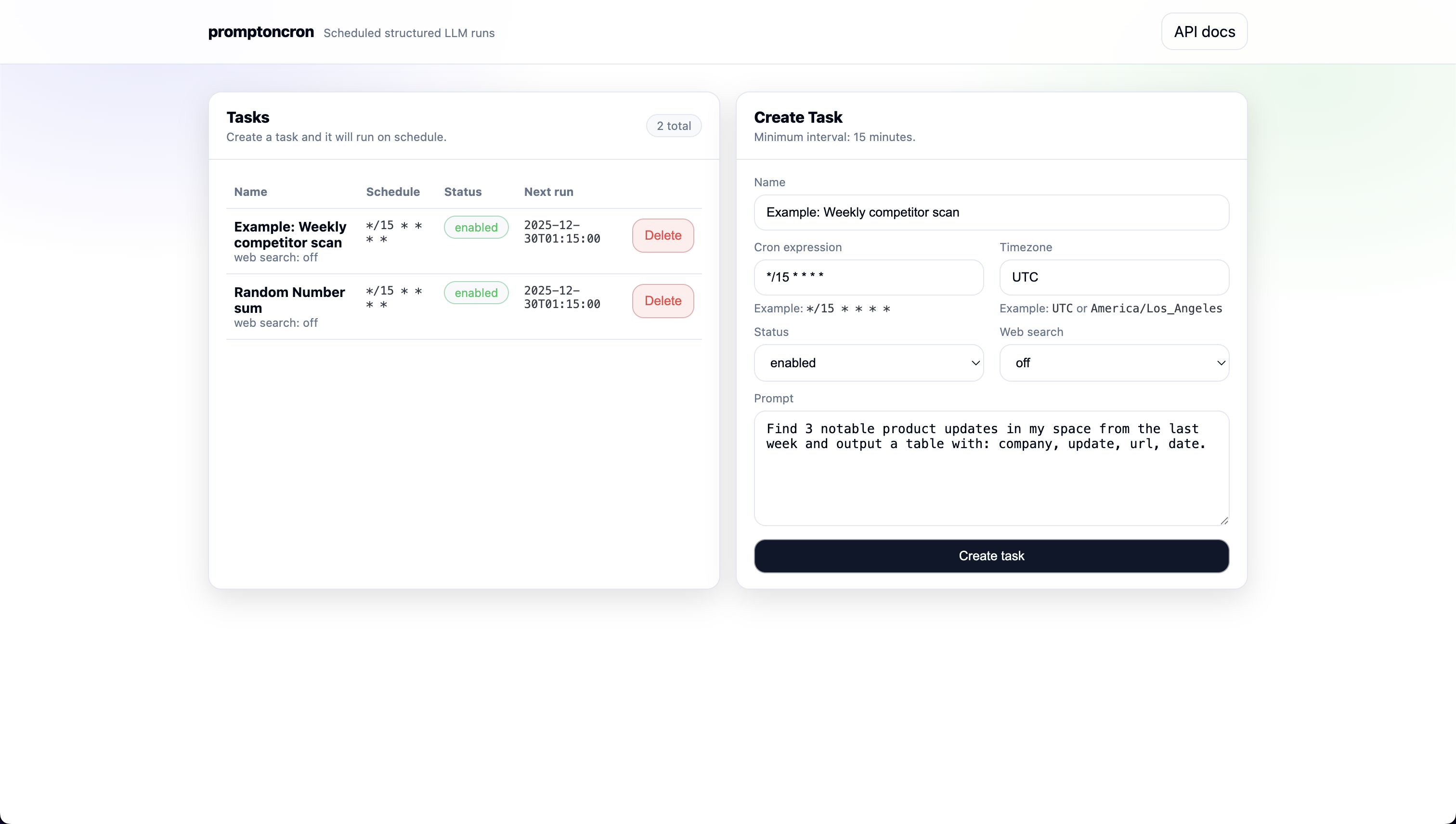Click inside the Prompt textarea
This screenshot has height=824, width=1456.
click(991, 469)
